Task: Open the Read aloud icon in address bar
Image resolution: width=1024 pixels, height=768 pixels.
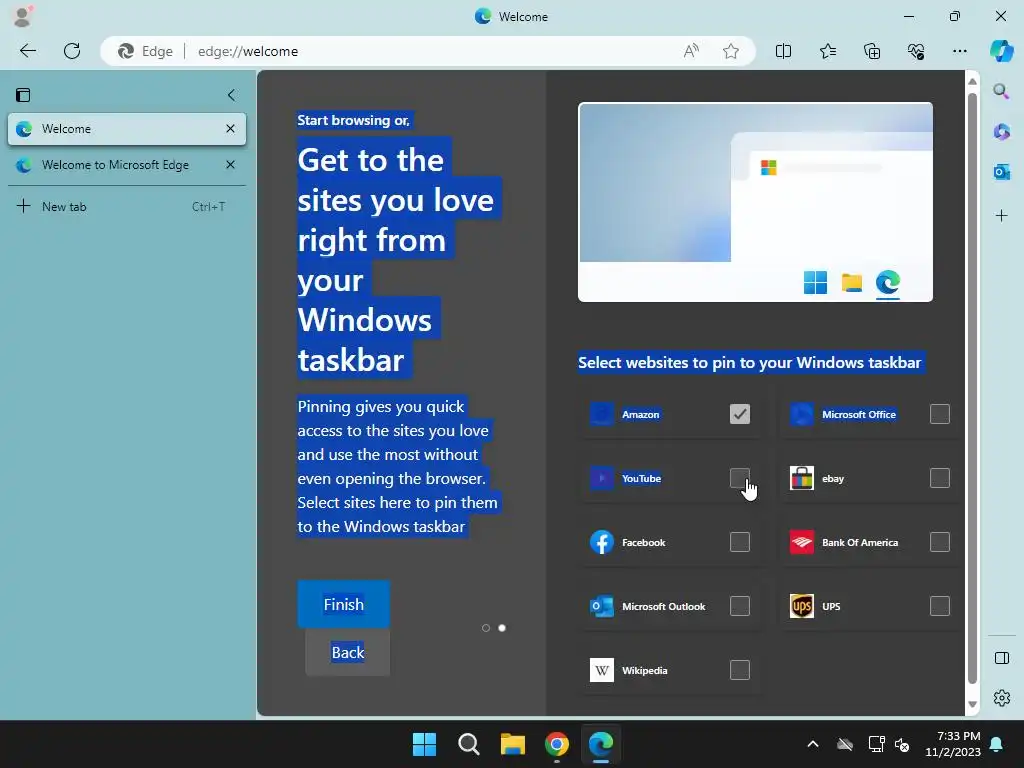Action: click(x=691, y=51)
